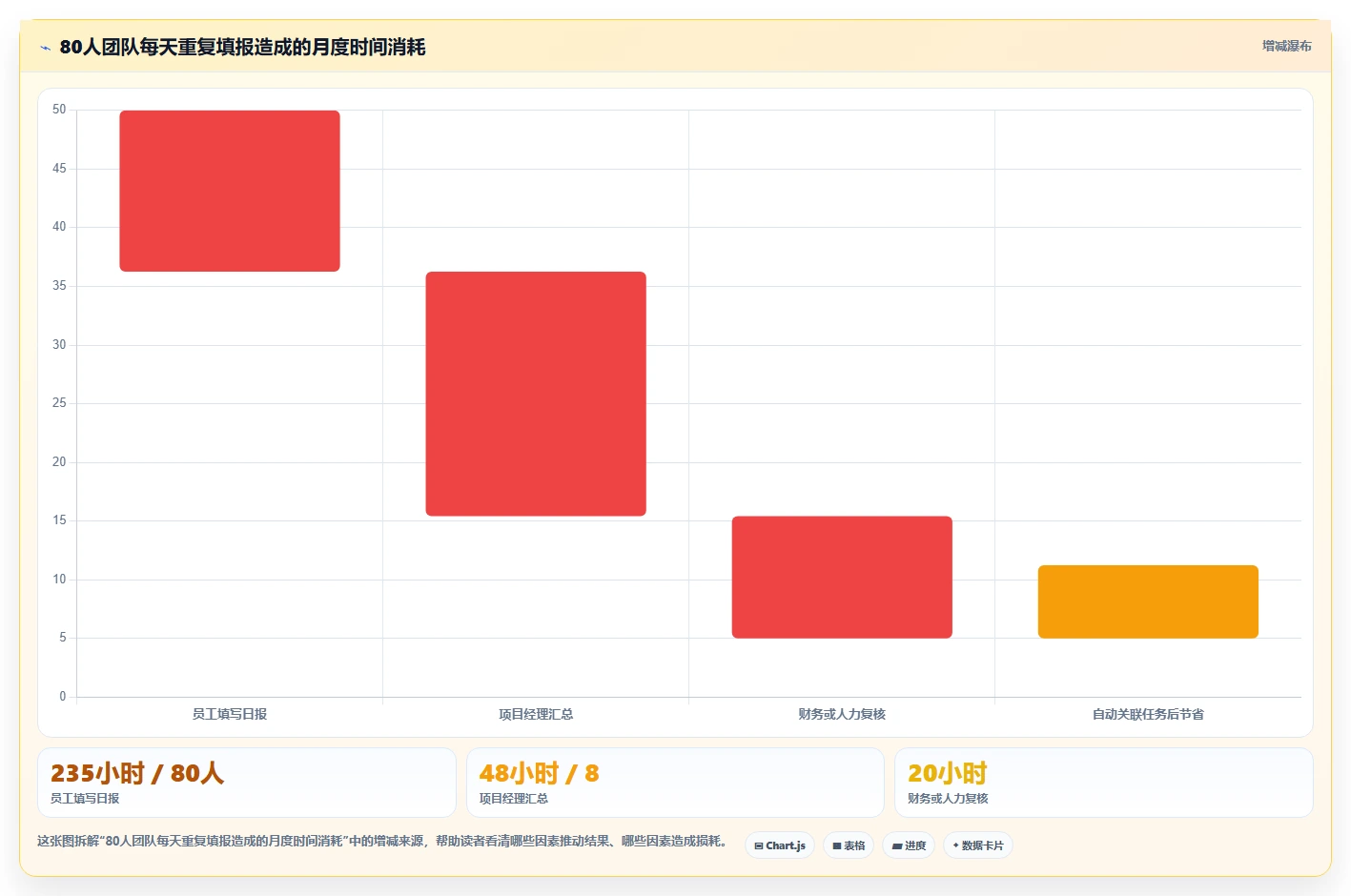The width and height of the screenshot is (1351, 896).
Task: Click the x-axis label 员工填写日报
Action: 230,714
